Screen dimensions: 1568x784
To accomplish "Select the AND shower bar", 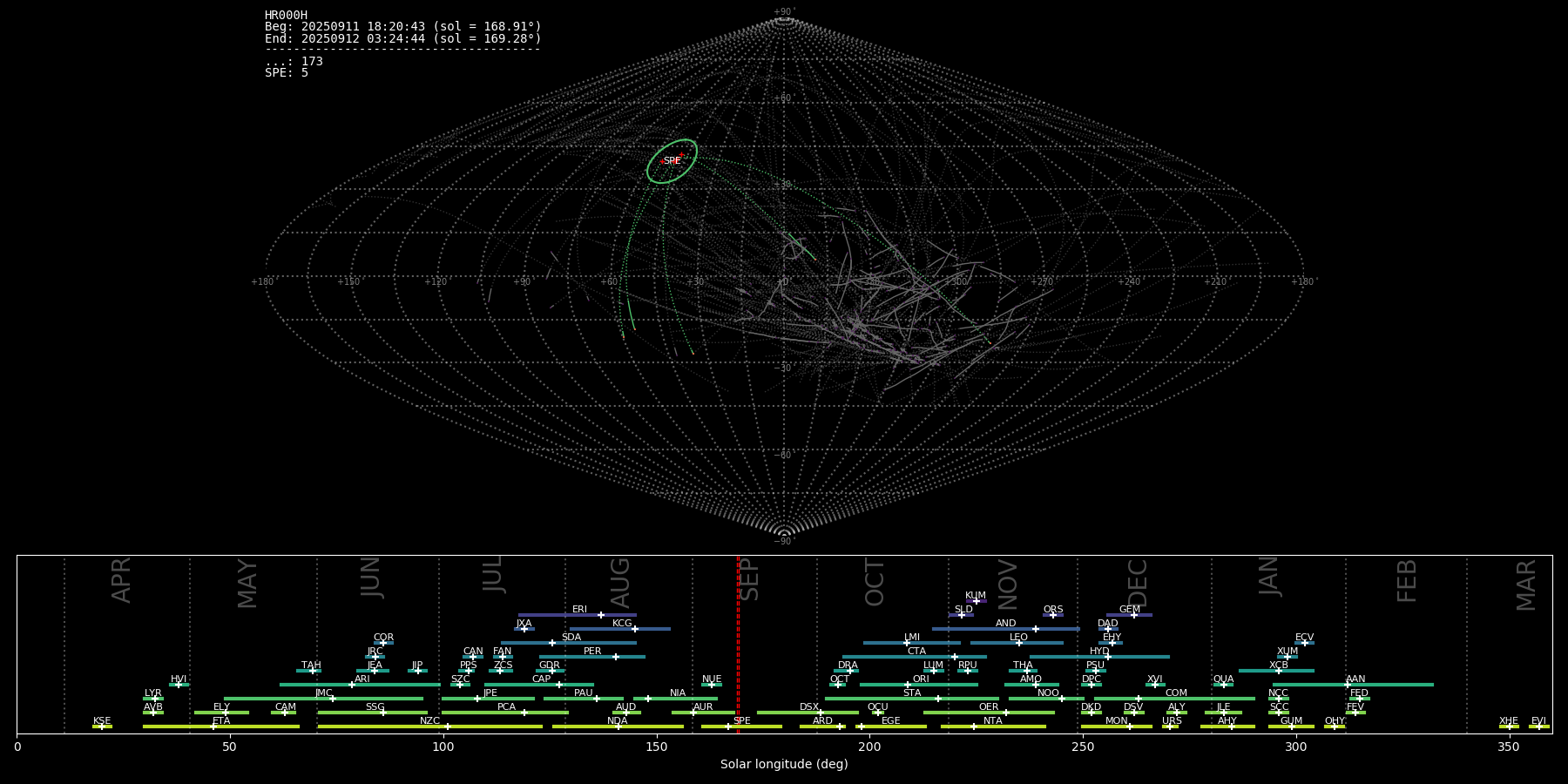I will pos(1006,629).
